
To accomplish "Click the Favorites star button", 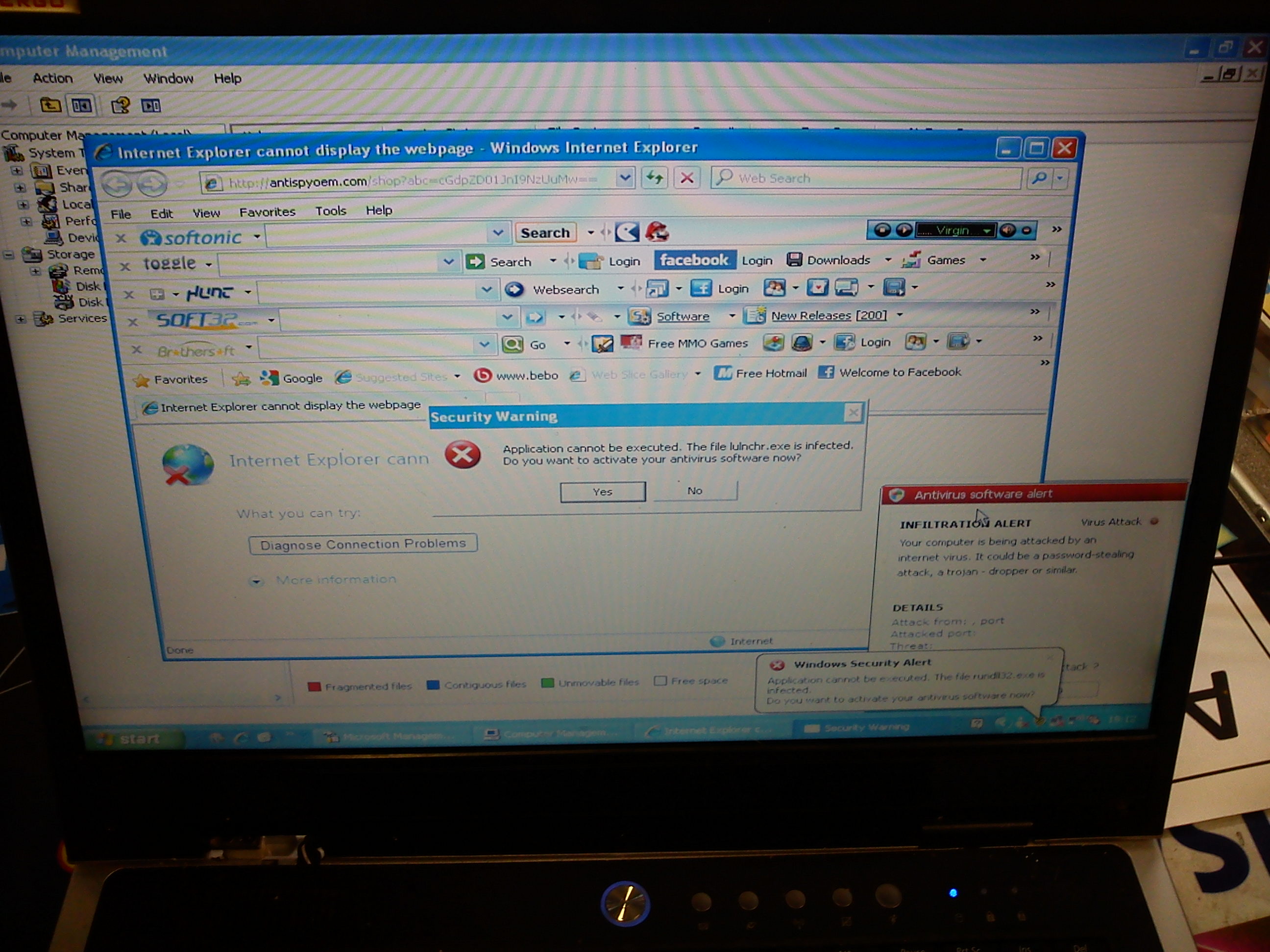I will click(x=170, y=380).
